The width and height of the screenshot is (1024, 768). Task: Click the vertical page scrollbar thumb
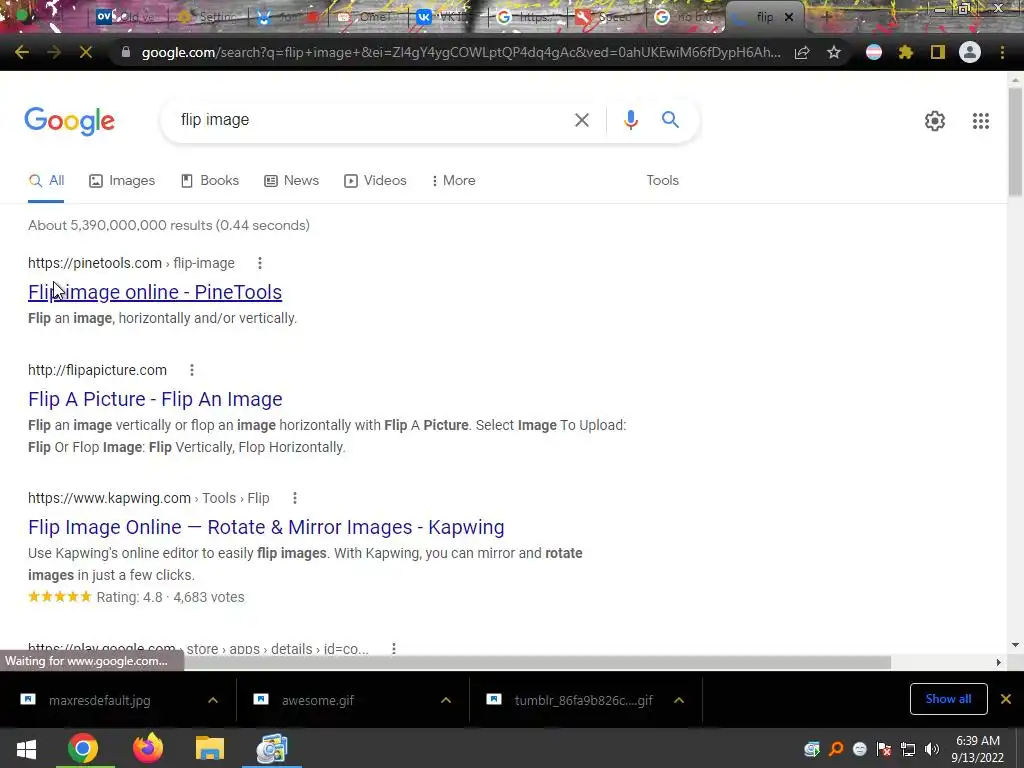(x=1015, y=142)
